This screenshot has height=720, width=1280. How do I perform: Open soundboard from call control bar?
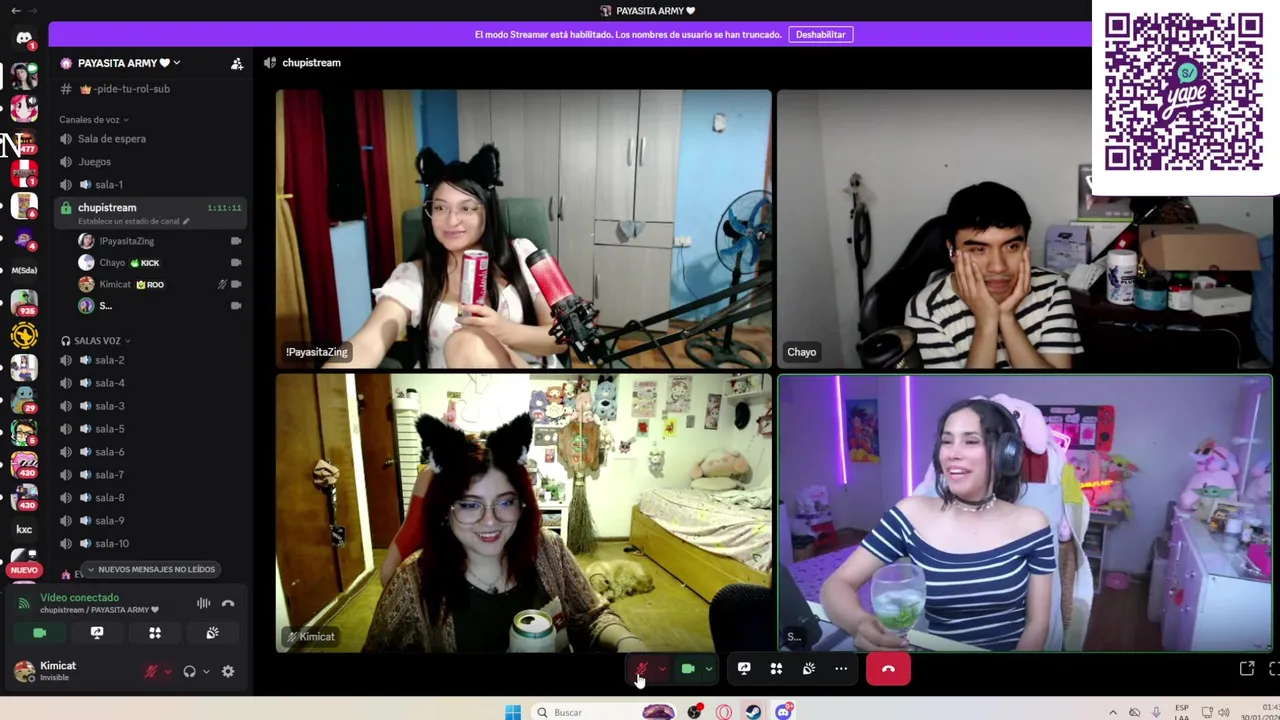click(x=809, y=668)
